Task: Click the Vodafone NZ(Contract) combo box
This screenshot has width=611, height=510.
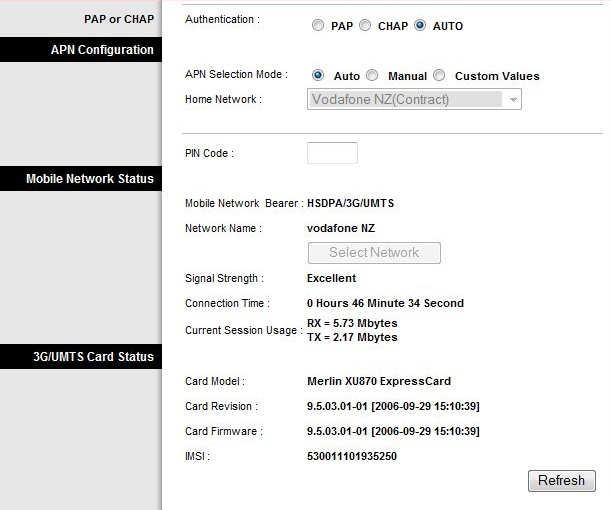Action: point(414,99)
